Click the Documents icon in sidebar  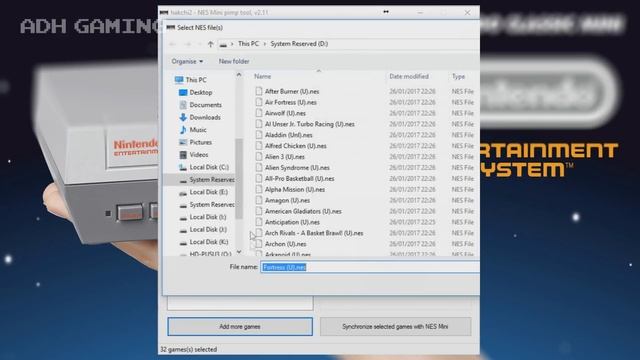pos(183,105)
